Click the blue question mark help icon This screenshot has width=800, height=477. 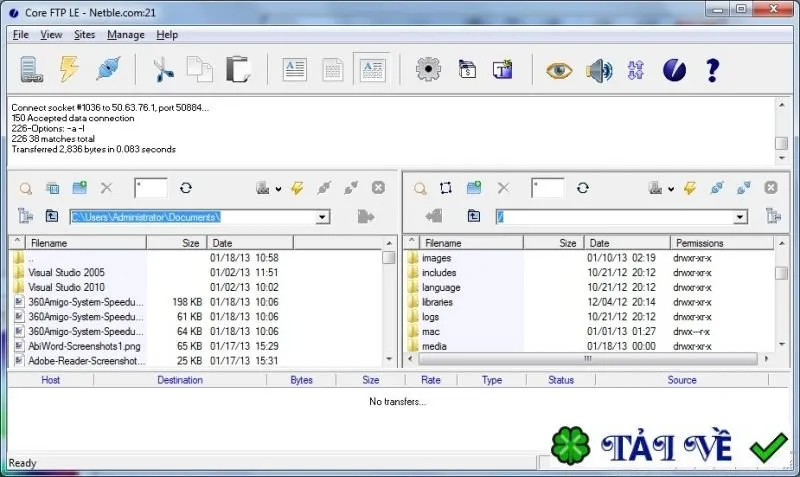713,70
